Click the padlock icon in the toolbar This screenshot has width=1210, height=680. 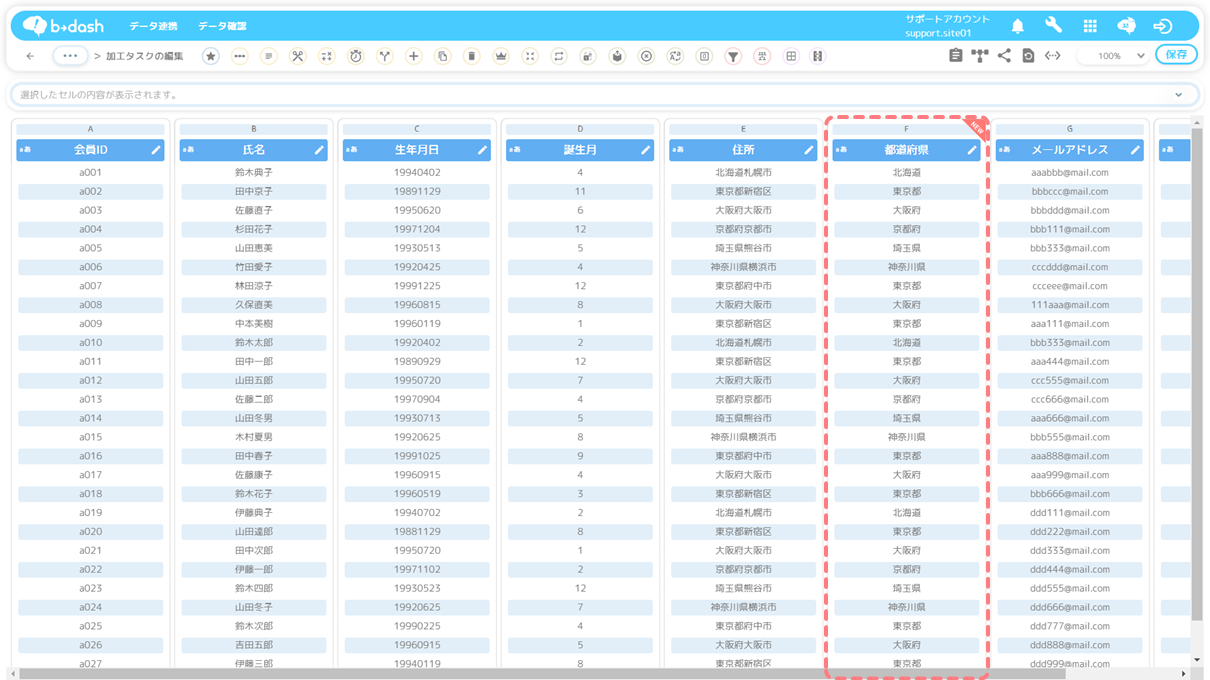pyautogui.click(x=588, y=56)
